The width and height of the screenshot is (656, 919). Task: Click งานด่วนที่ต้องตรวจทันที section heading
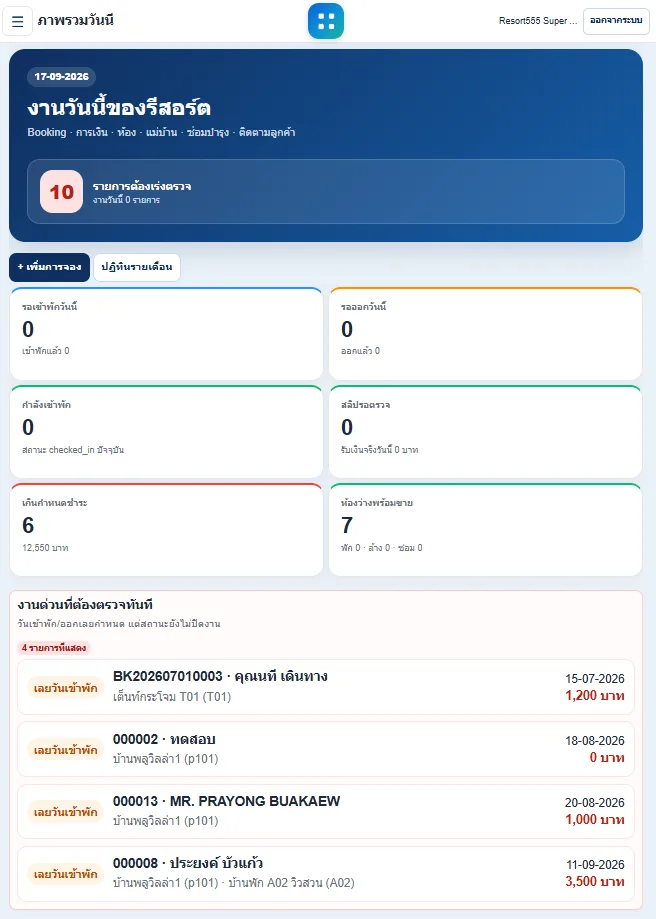(85, 604)
